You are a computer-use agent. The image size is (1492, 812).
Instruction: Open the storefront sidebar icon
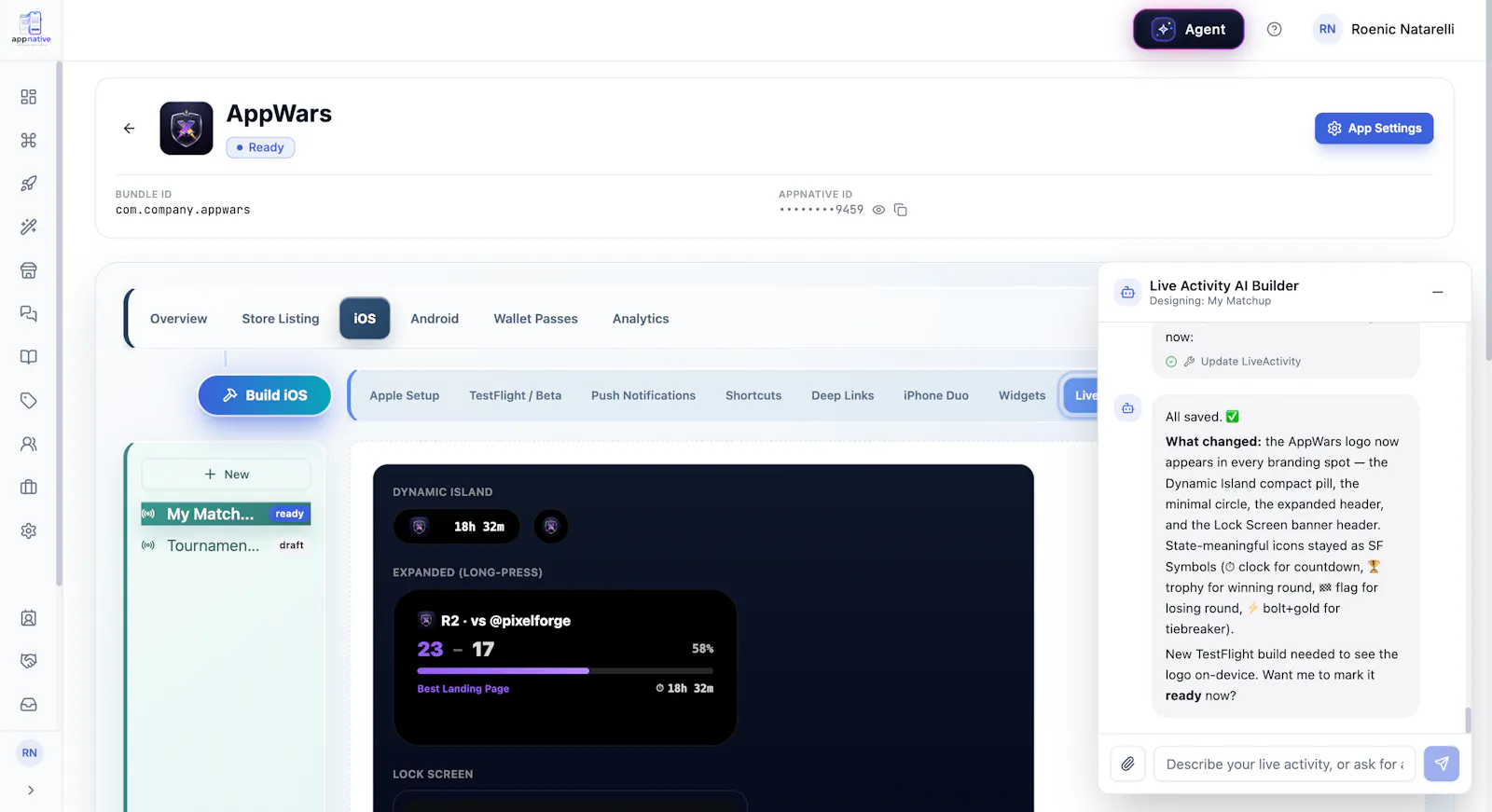coord(29,270)
